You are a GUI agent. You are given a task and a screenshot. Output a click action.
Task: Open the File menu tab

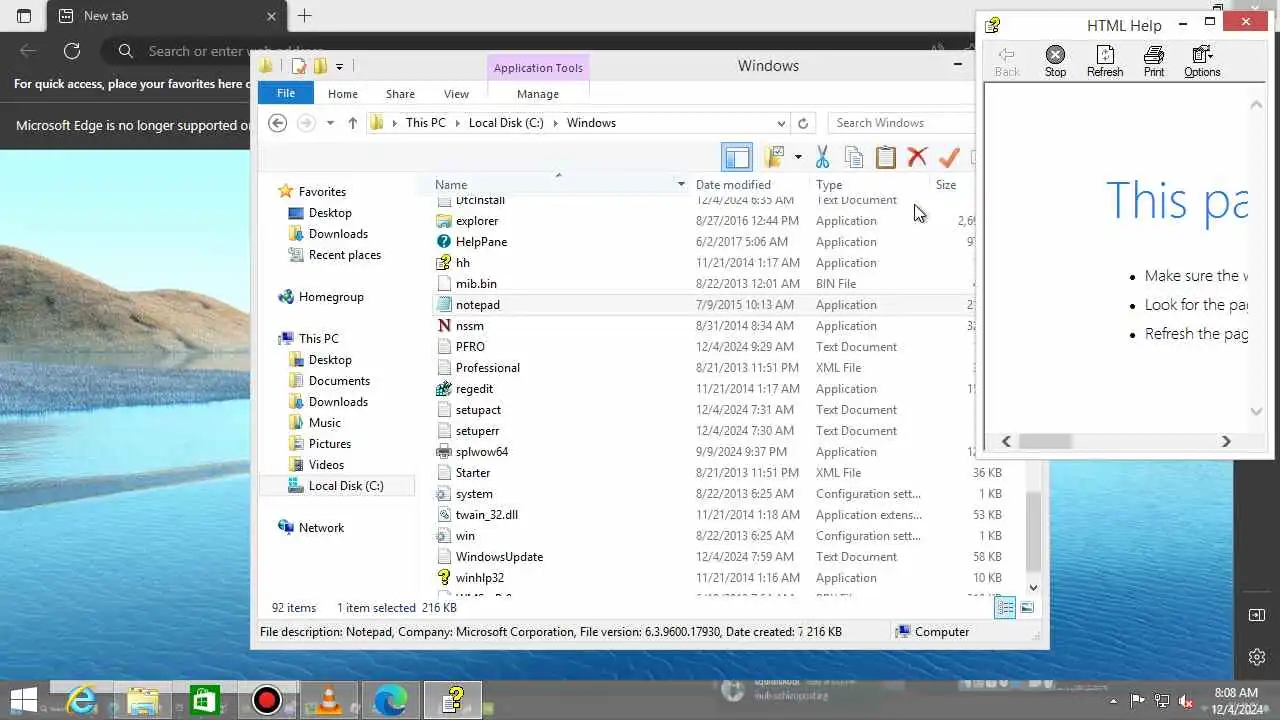pos(286,93)
